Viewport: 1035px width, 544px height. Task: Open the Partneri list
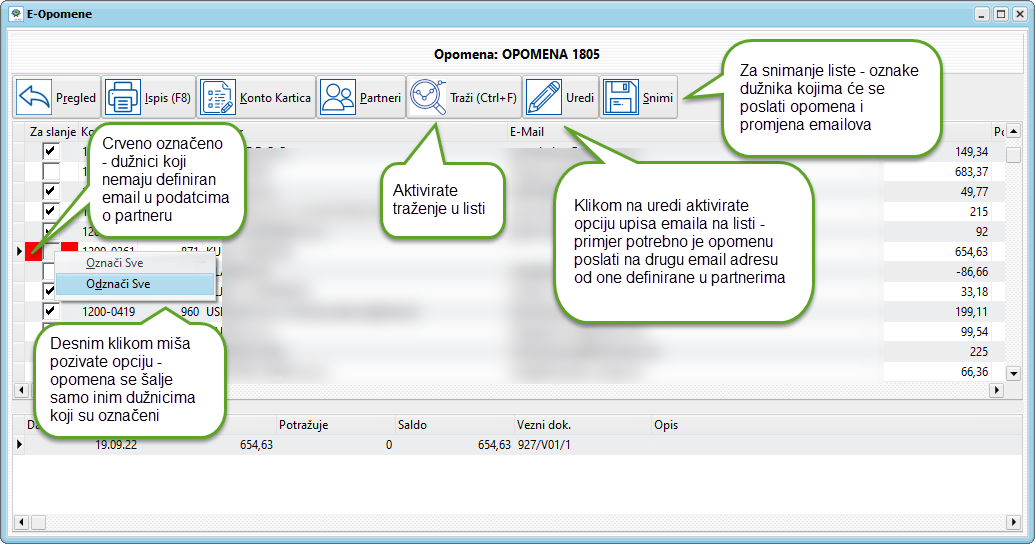coord(361,98)
